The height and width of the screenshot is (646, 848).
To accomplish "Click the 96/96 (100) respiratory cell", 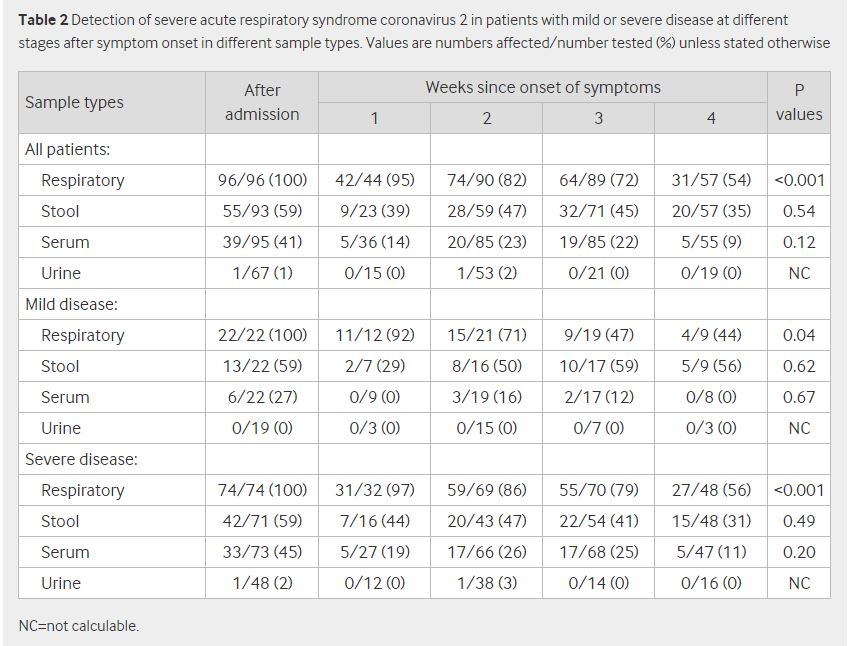I will (x=262, y=180).
